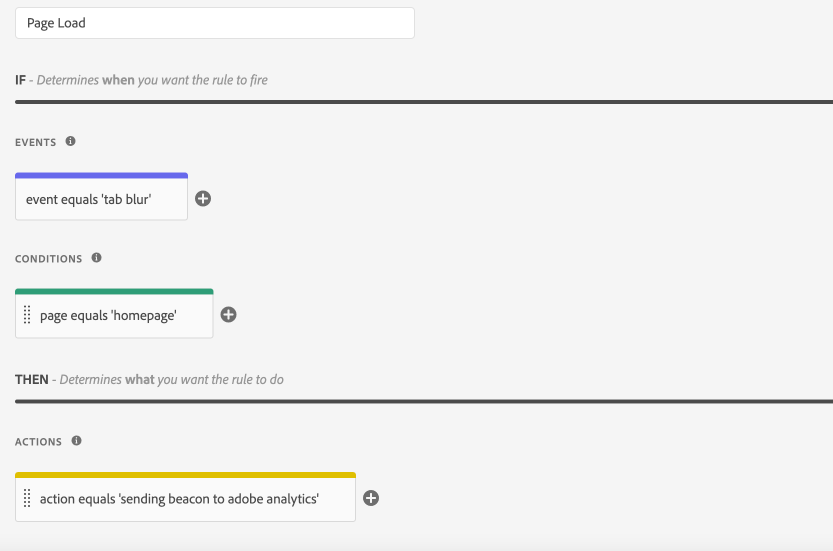The width and height of the screenshot is (833, 551).
Task: Add a new condition with plus icon
Action: (x=228, y=315)
